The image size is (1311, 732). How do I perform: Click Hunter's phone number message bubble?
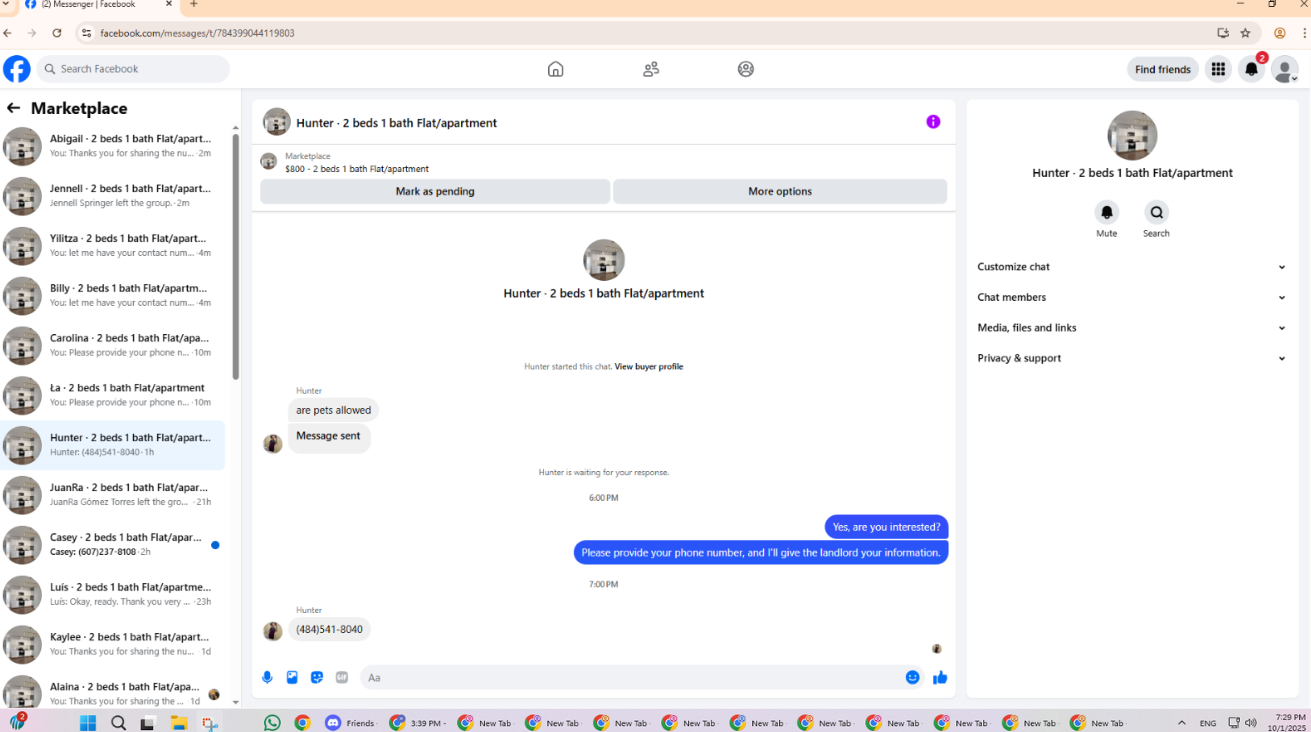pyautogui.click(x=329, y=629)
